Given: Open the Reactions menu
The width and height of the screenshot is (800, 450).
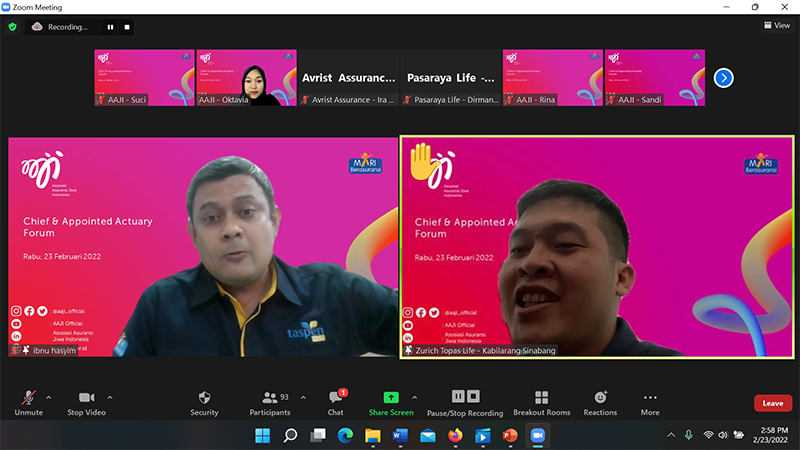Looking at the screenshot, I should pyautogui.click(x=600, y=403).
